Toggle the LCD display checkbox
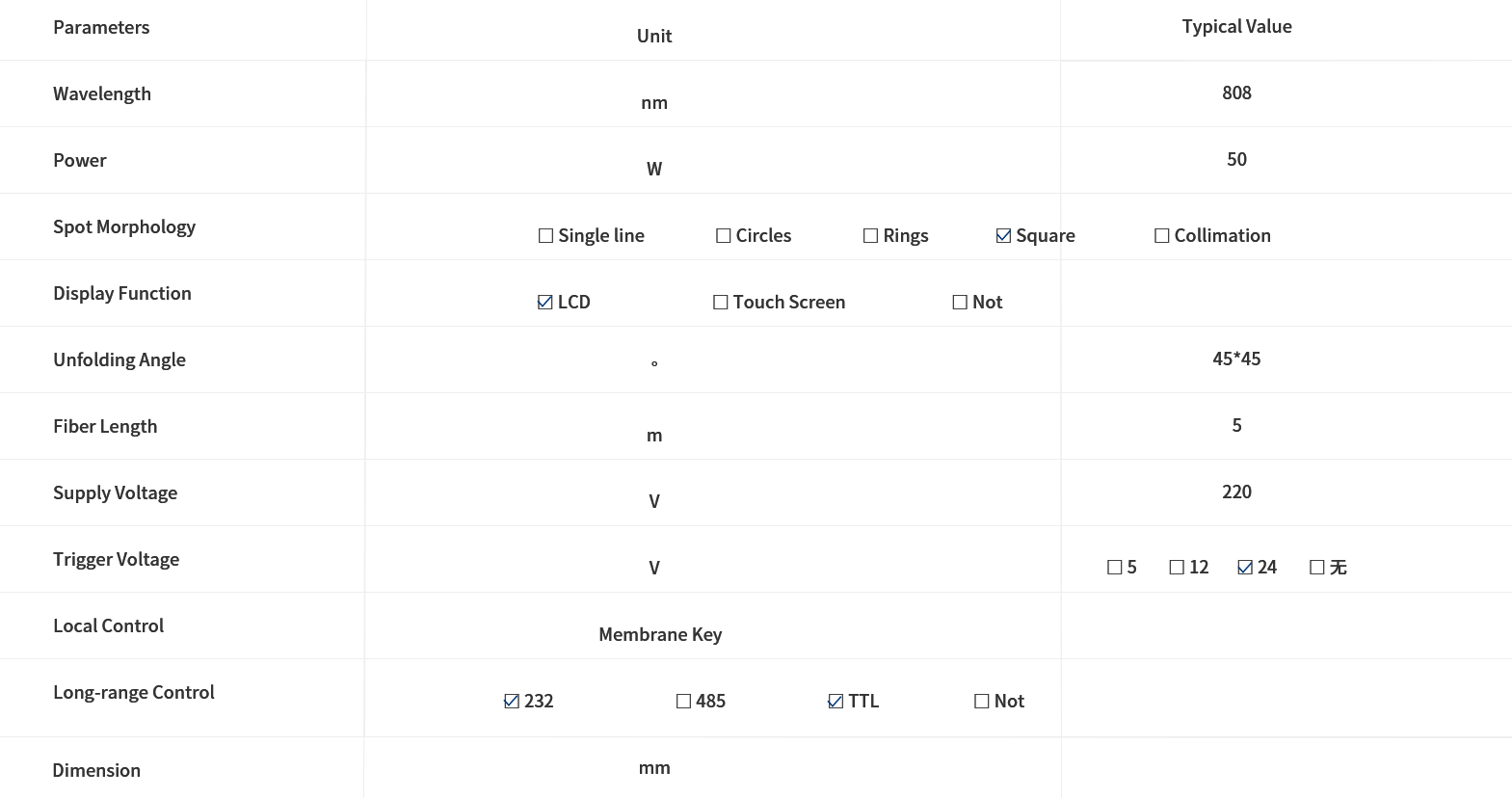Viewport: 1512px width, 798px height. (545, 303)
